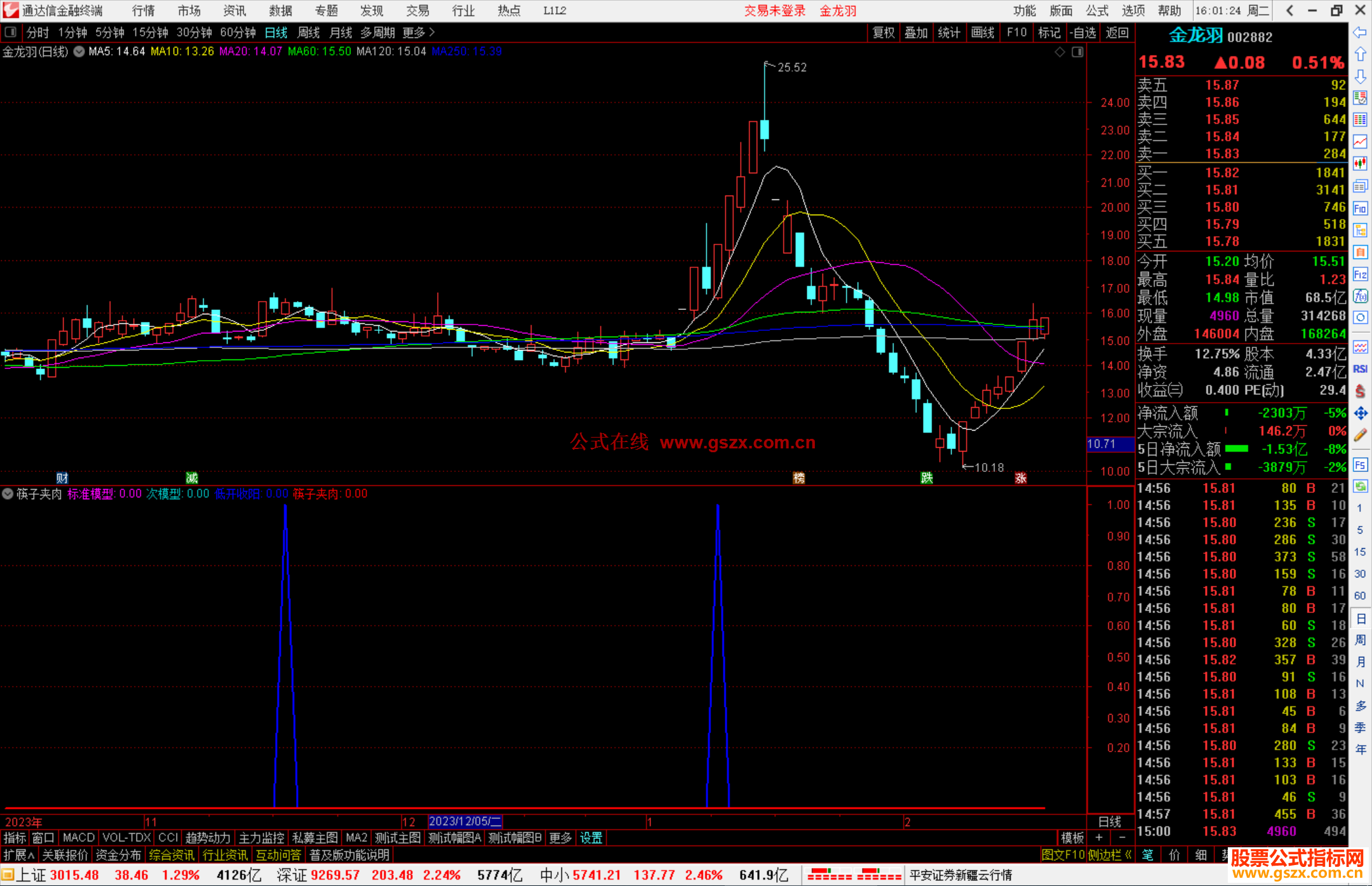This screenshot has height=886, width=1372.
Task: Toggle the round button beside 金龙羽(日线)
Action: click(x=79, y=52)
